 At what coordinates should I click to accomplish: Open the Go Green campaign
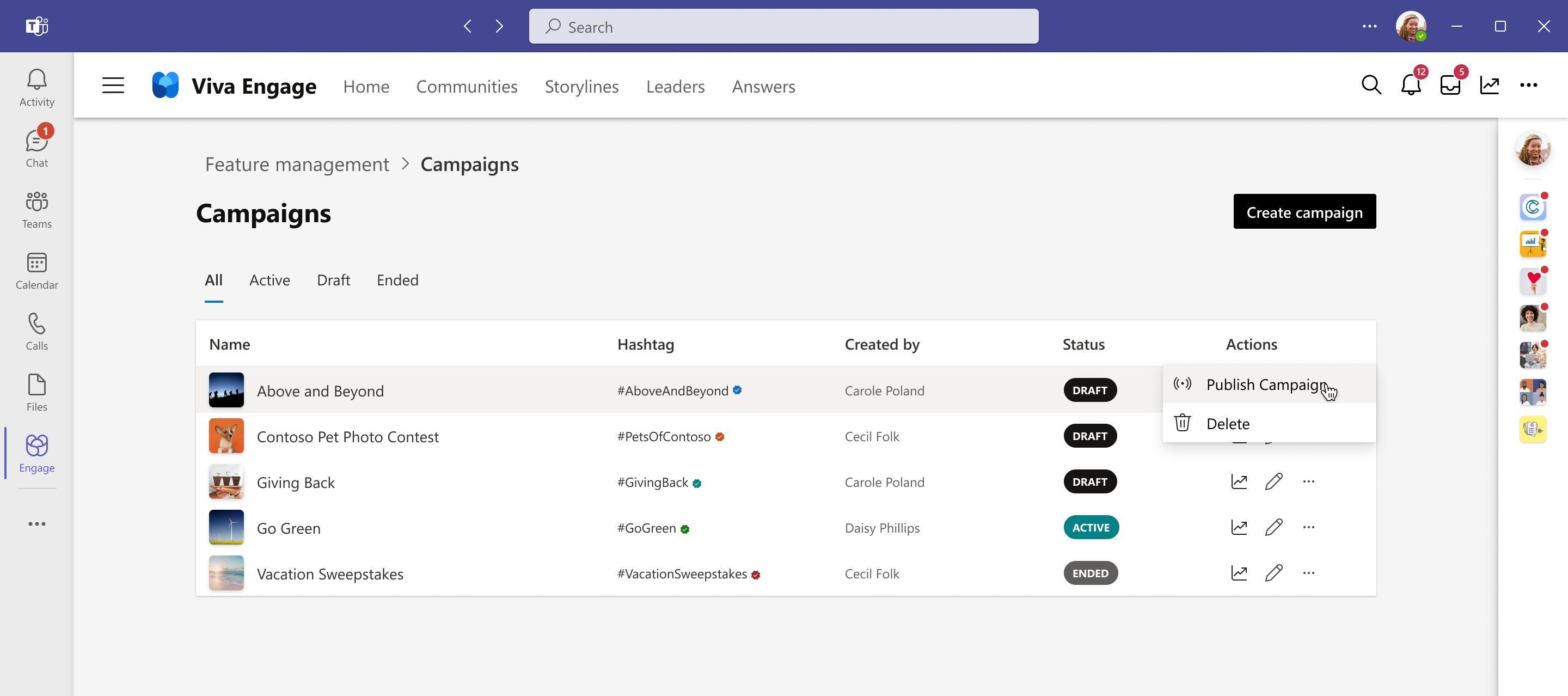(289, 528)
